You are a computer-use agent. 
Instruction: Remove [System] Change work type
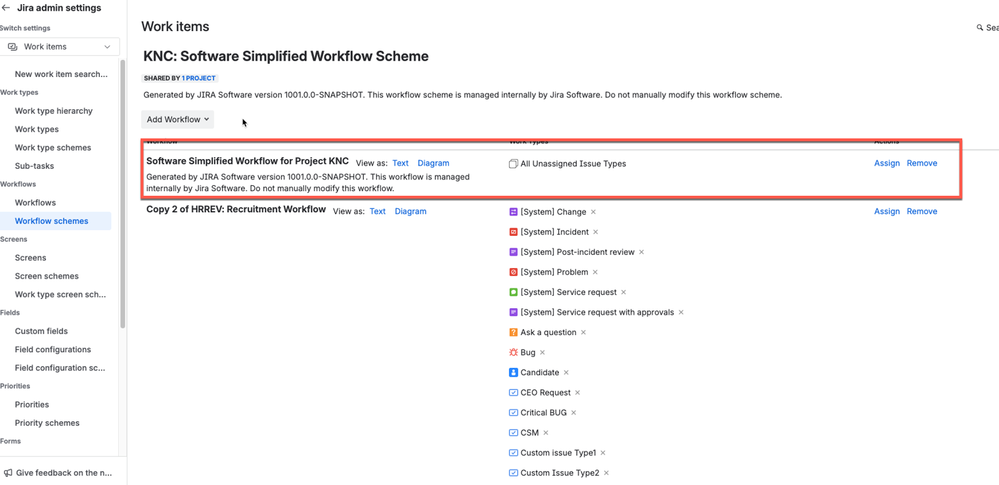tap(593, 212)
